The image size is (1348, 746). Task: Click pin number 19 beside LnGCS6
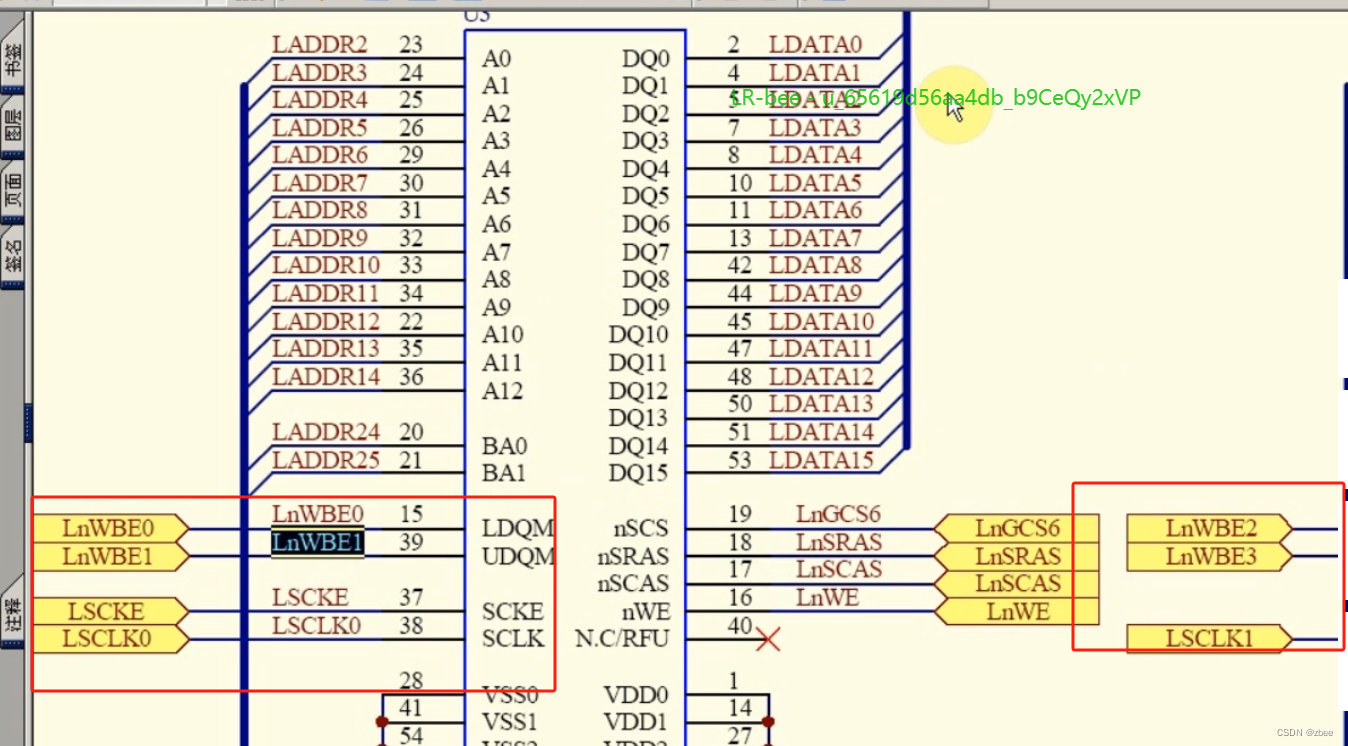(740, 514)
